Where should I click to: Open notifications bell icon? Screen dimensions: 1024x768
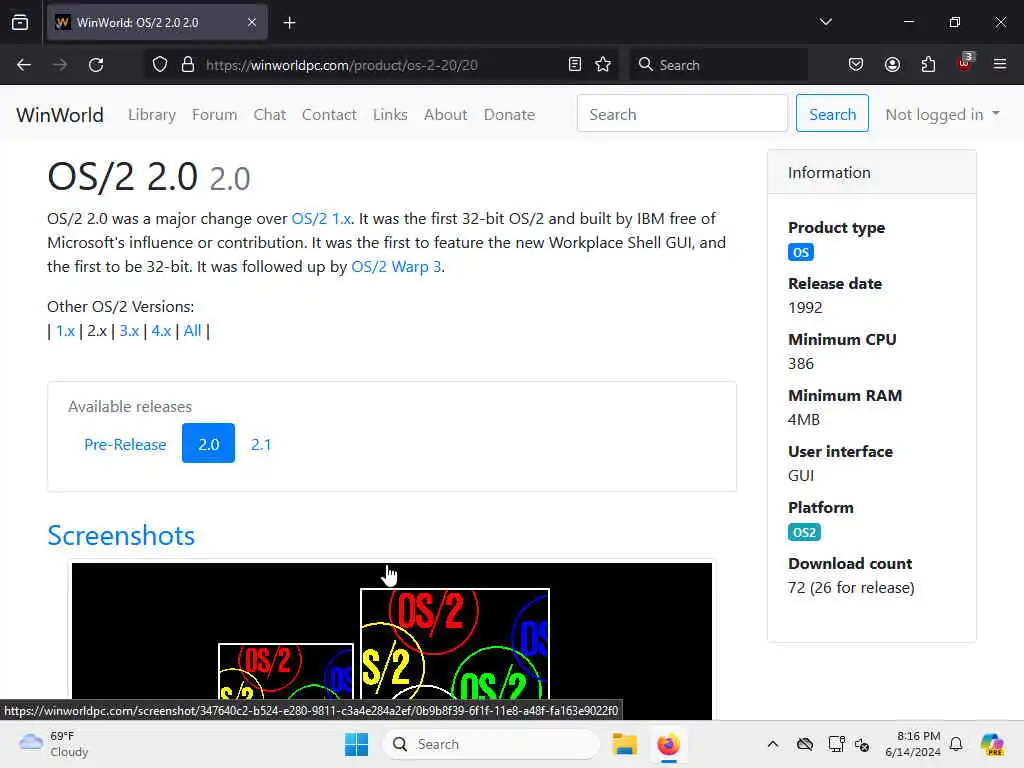[x=956, y=744]
